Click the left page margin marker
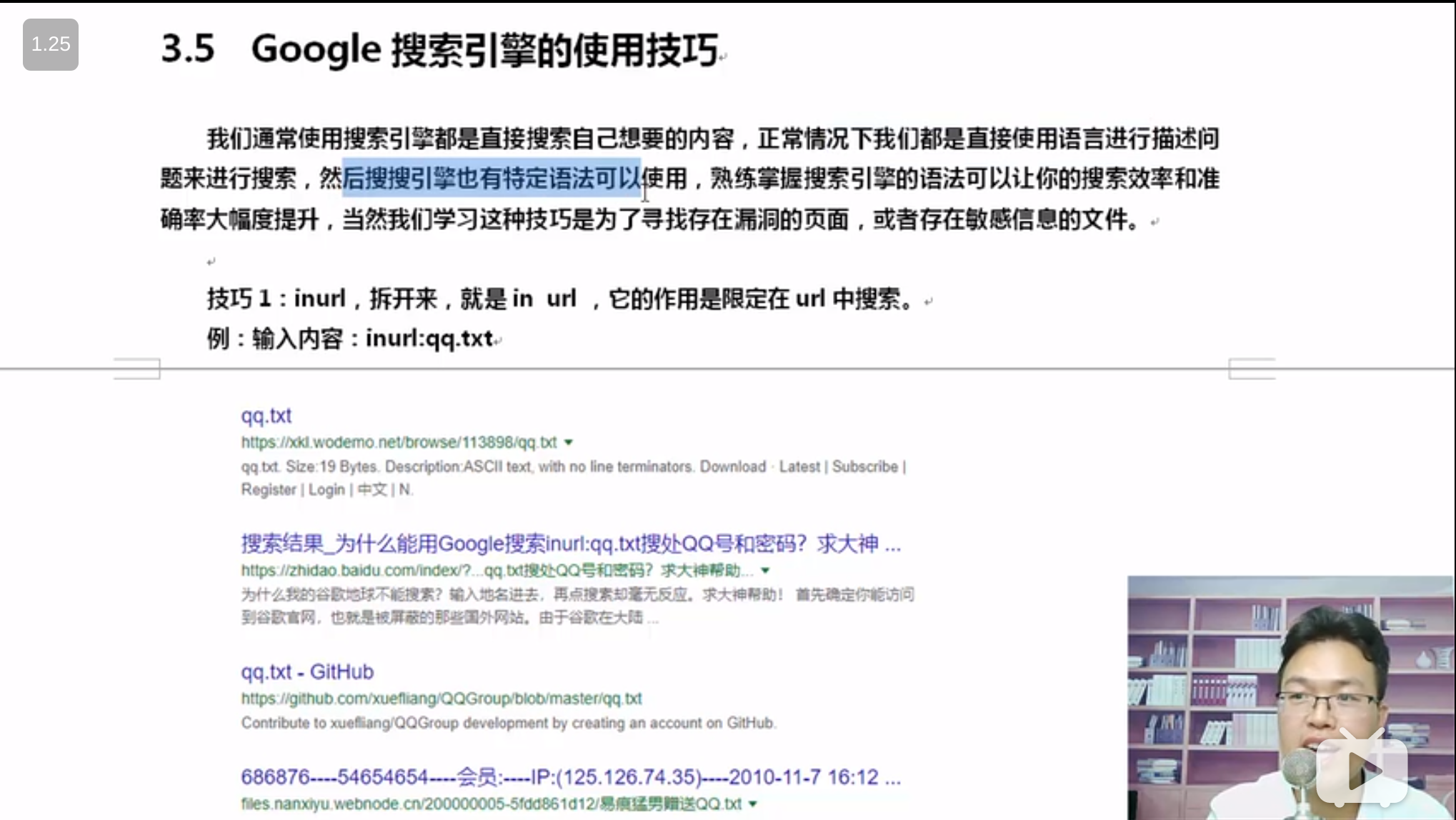Viewport: 1456px width, 820px height. pos(137,369)
